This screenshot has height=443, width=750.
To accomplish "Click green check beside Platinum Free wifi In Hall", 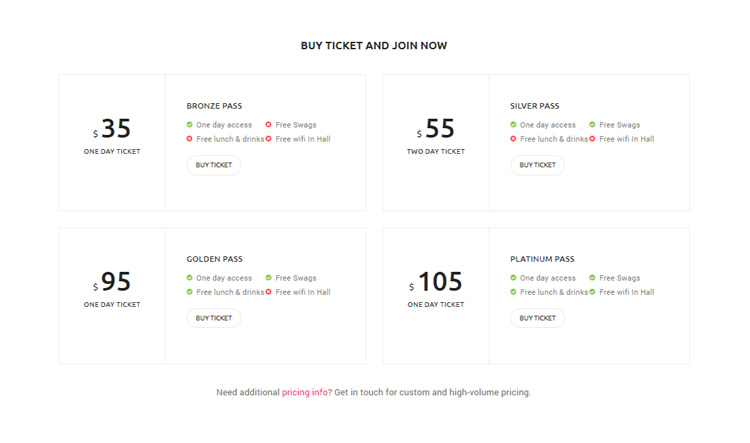I will [592, 292].
